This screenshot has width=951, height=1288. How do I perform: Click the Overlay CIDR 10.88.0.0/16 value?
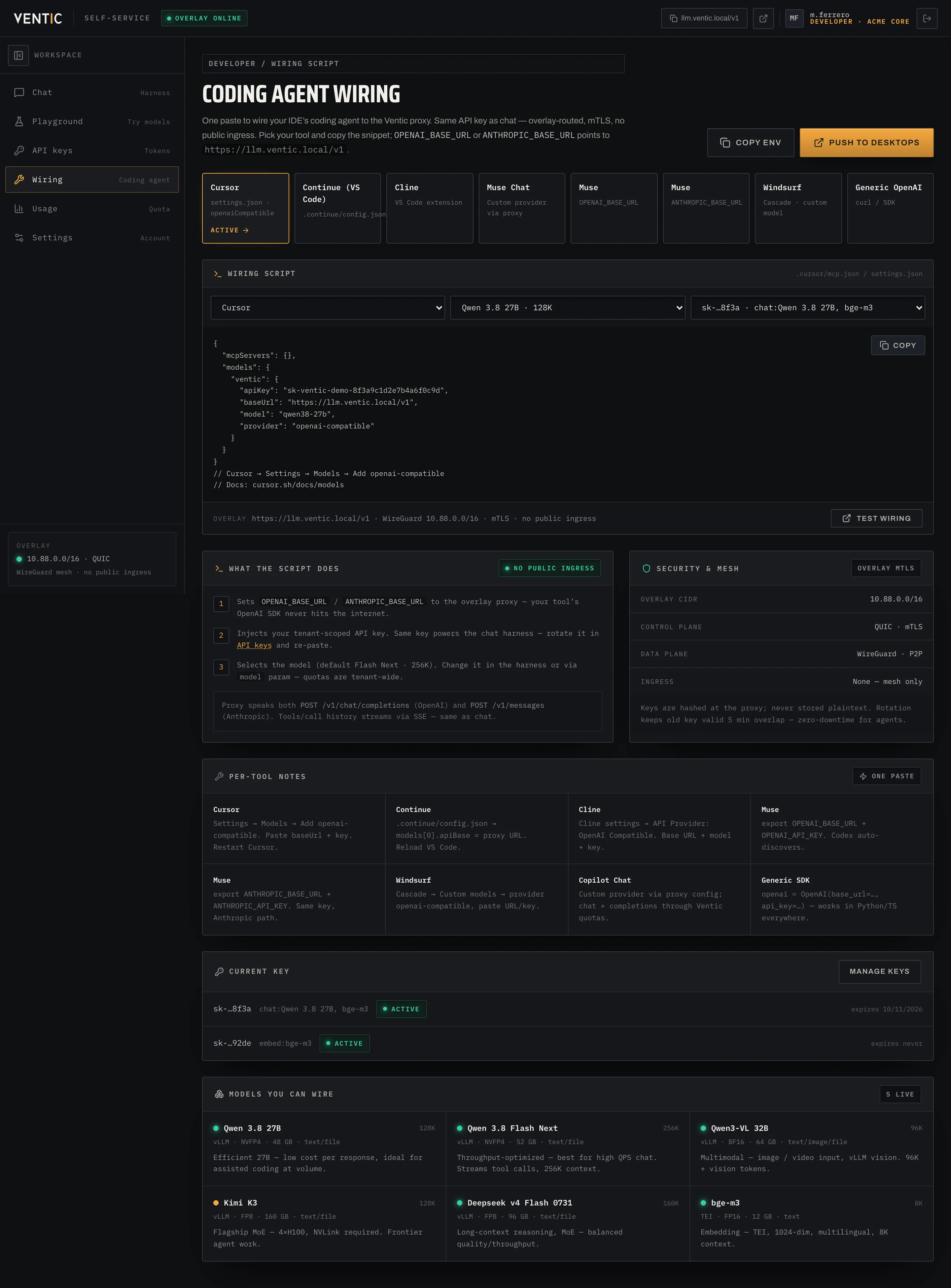tap(896, 599)
